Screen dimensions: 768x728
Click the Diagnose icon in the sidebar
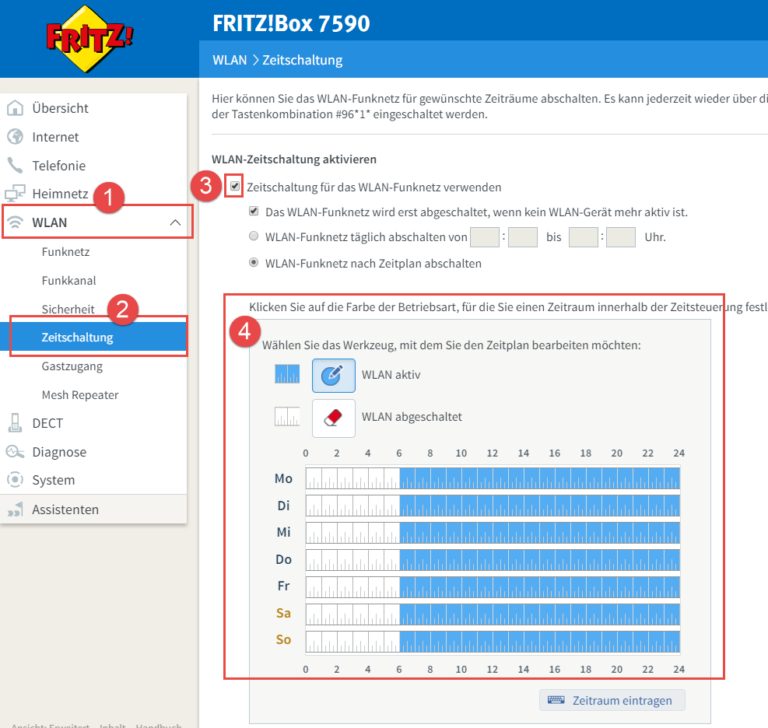tap(15, 452)
